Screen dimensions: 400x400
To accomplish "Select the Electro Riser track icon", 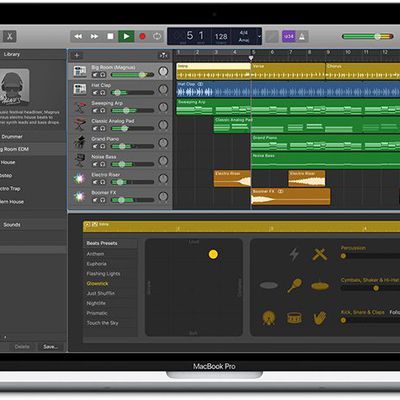I will click(80, 179).
